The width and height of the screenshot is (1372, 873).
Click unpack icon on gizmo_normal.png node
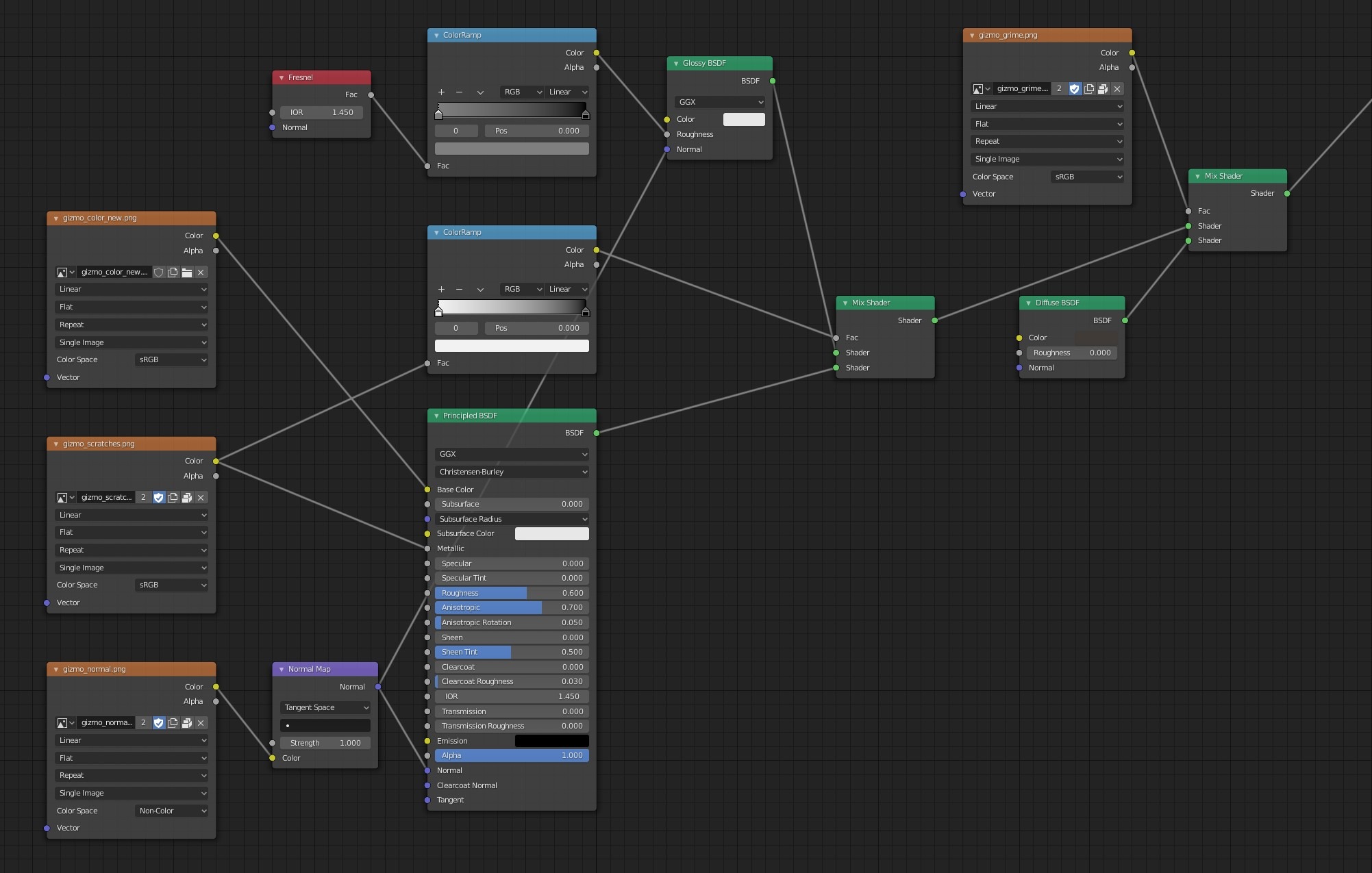point(187,723)
